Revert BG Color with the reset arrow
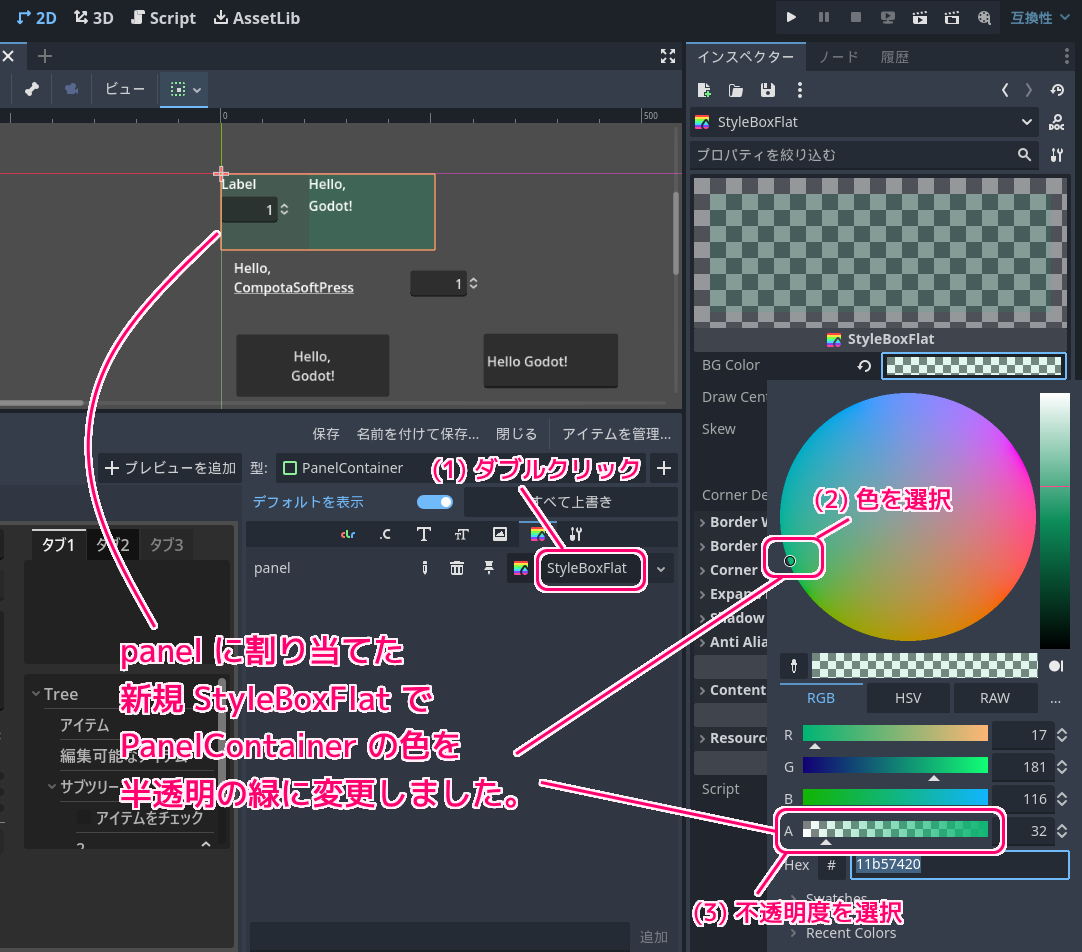Viewport: 1082px width, 952px height. [864, 366]
